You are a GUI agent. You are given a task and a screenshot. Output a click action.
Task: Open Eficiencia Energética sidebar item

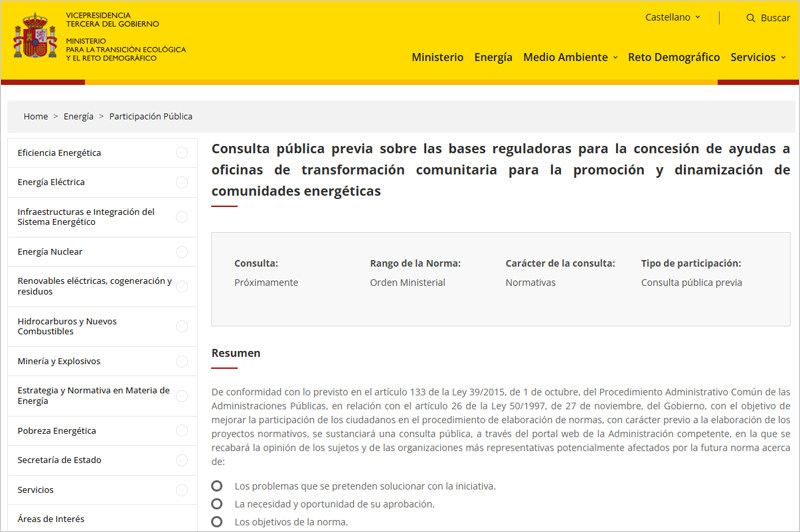pos(59,153)
